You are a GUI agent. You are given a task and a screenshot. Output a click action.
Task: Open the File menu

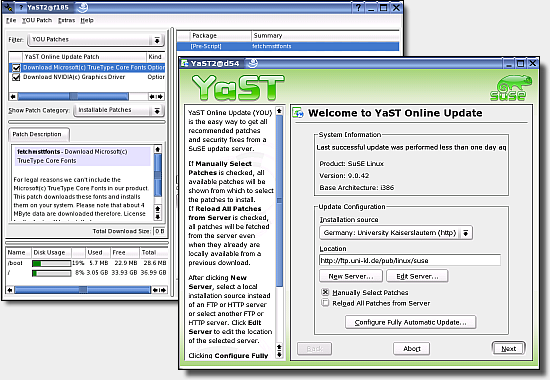point(11,20)
